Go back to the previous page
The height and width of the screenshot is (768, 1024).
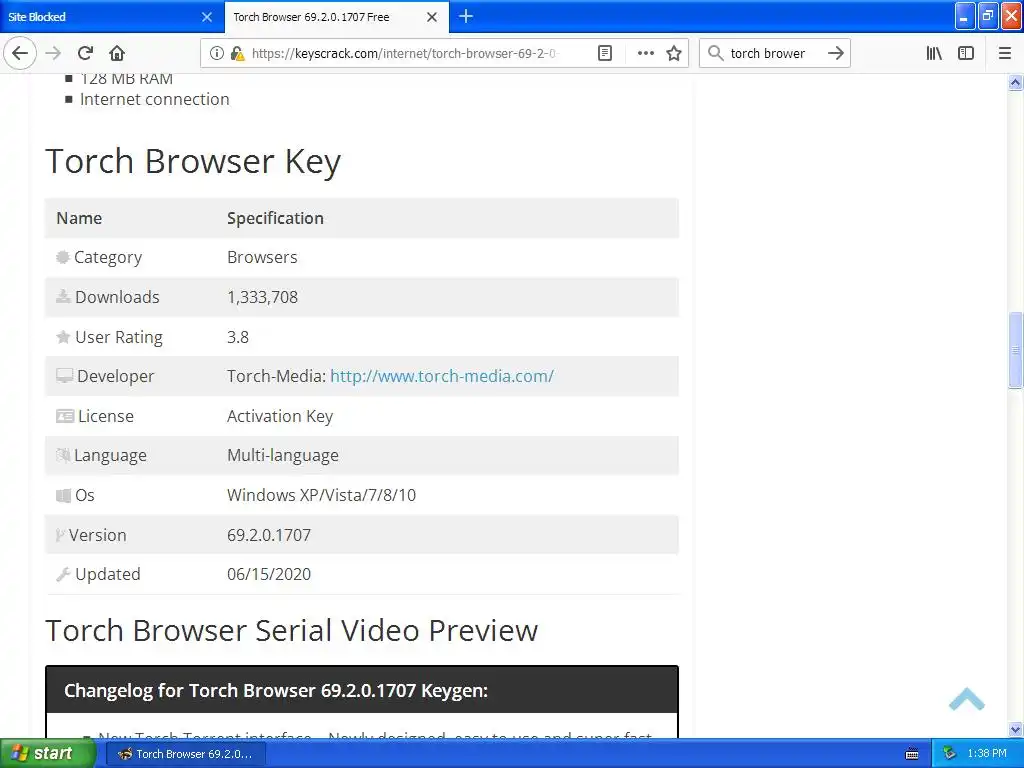point(20,53)
